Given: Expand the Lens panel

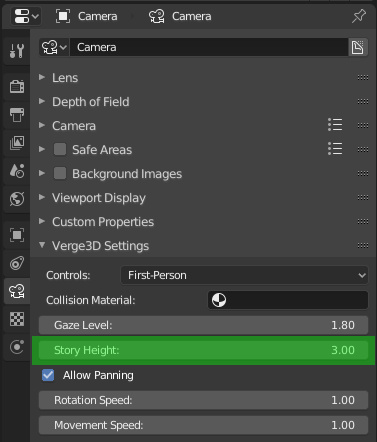Looking at the screenshot, I should coord(65,78).
